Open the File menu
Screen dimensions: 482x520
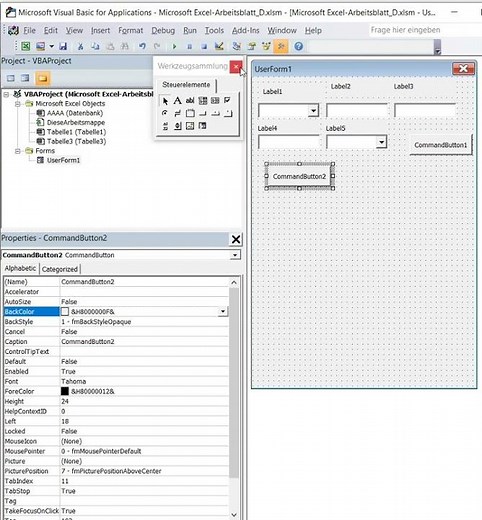[29, 30]
